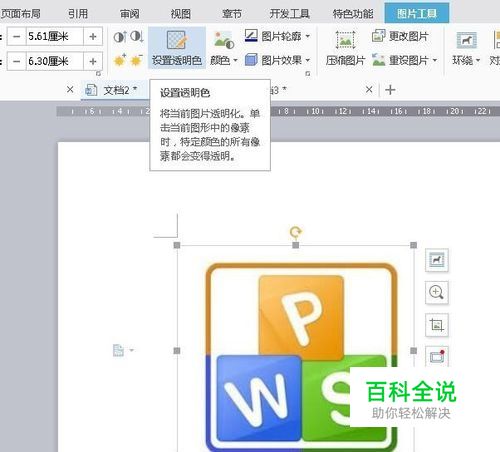Open the 审阅 ribbon tab

129,14
